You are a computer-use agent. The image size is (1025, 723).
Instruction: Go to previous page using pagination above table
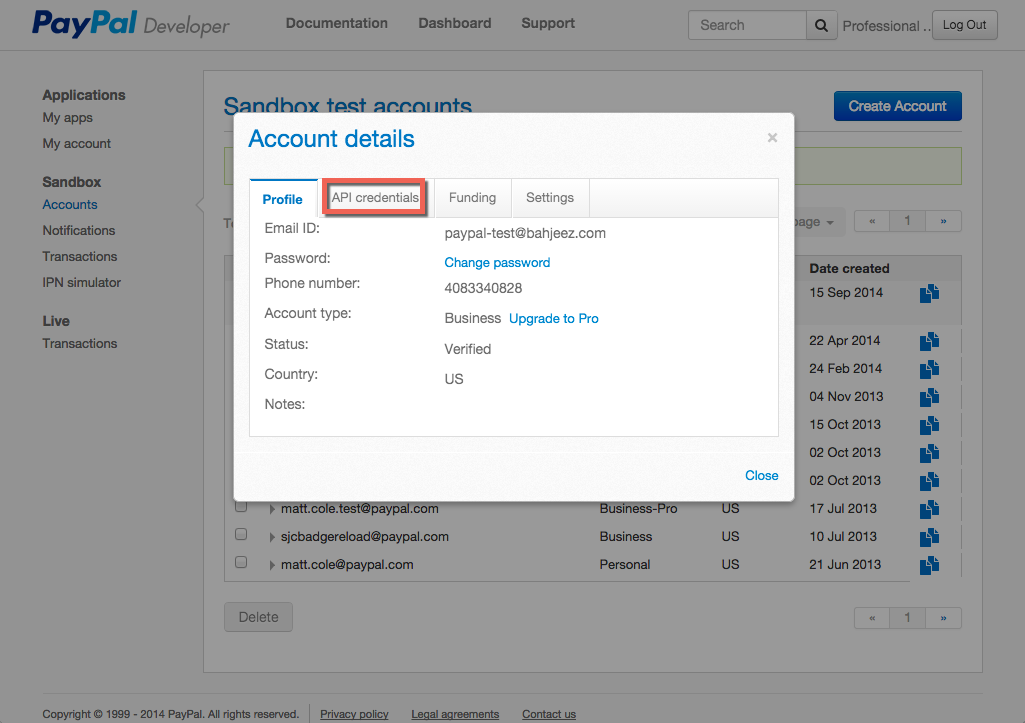(x=872, y=221)
